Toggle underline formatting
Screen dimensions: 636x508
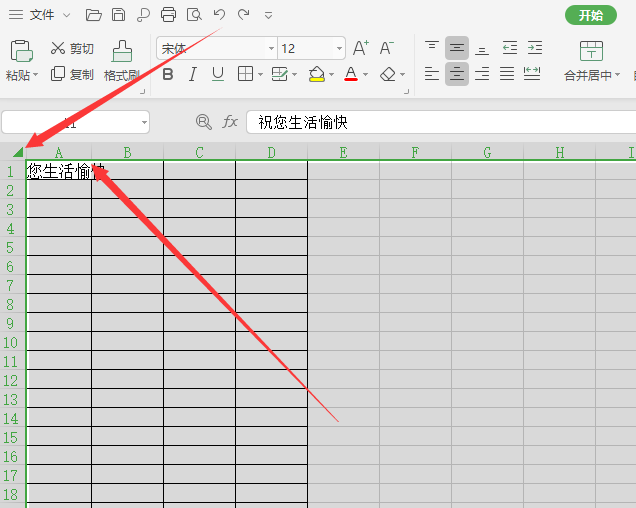[x=218, y=74]
